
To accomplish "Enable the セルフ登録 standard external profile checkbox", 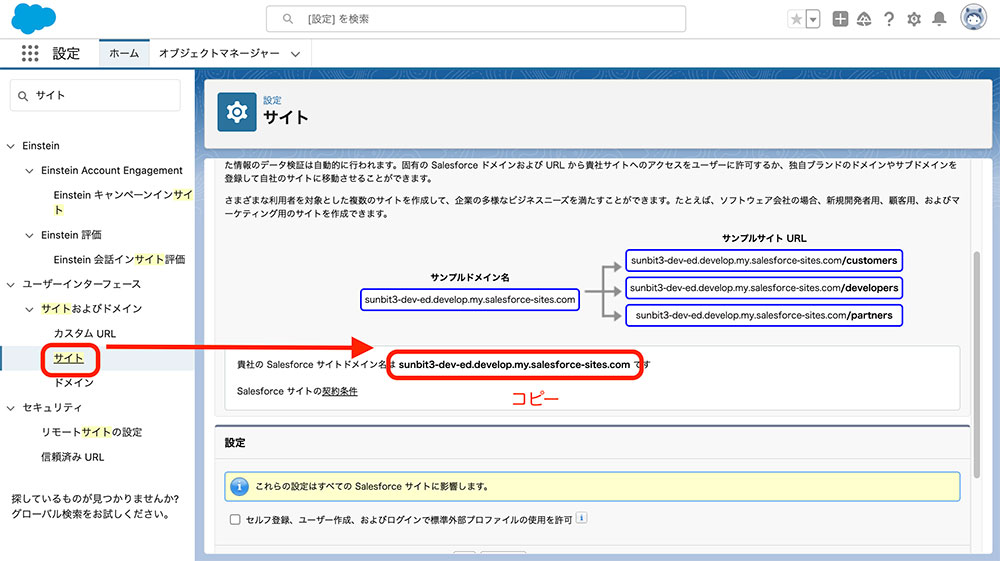I will coord(235,520).
